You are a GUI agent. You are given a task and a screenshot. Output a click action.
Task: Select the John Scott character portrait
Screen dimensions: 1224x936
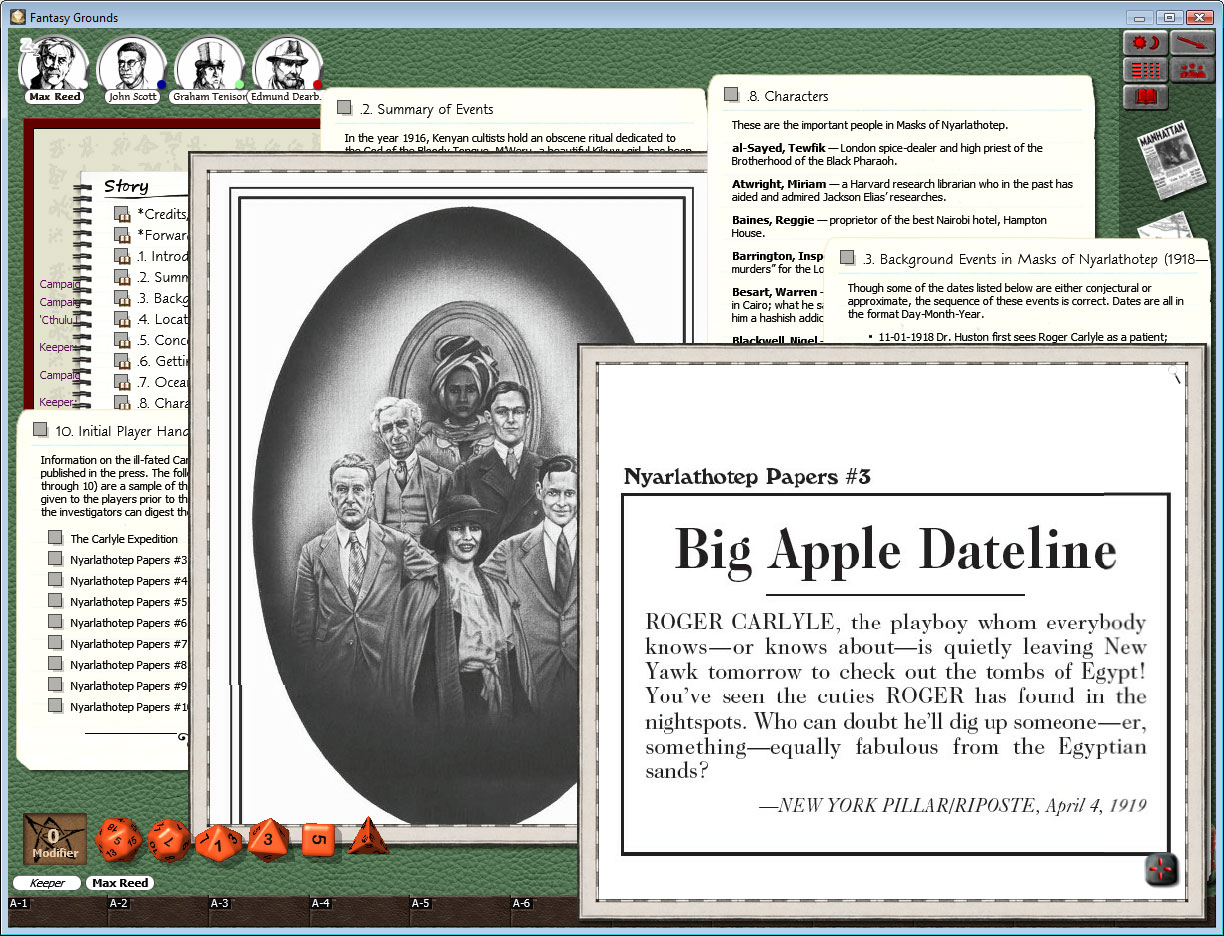click(131, 62)
